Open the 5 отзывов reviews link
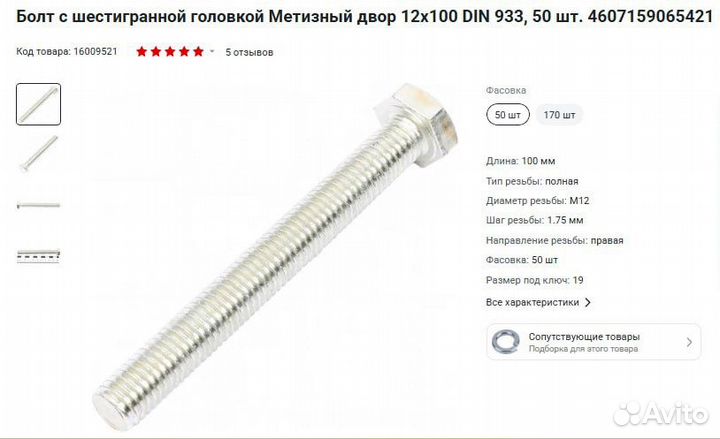Viewport: 720px width, 439px height. (249, 52)
